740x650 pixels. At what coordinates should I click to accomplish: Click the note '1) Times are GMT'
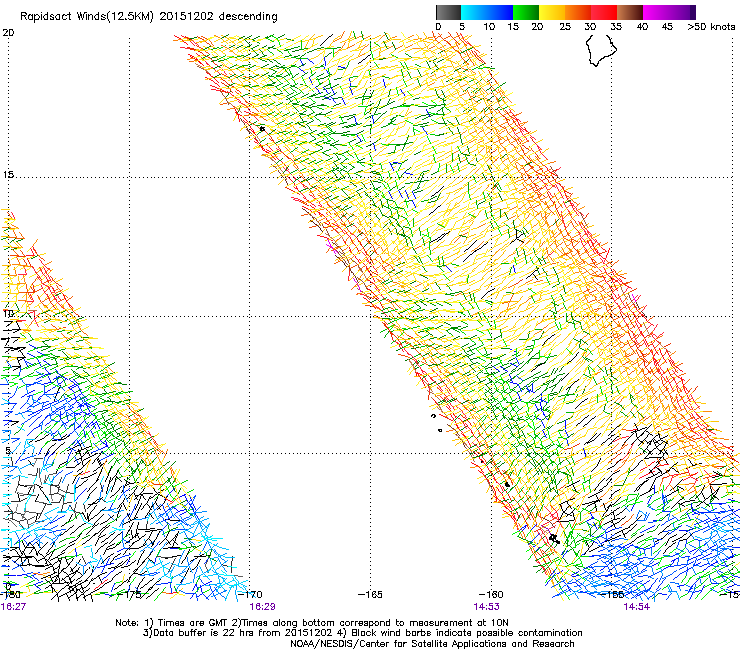click(x=186, y=623)
